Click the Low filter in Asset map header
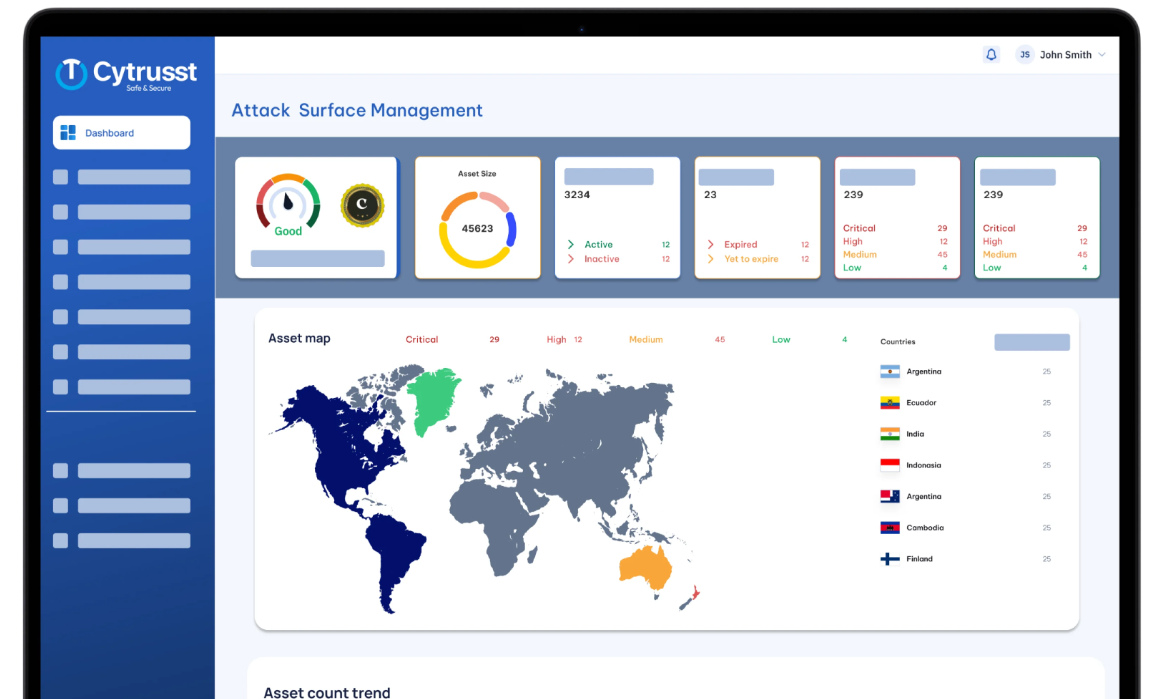 point(781,339)
